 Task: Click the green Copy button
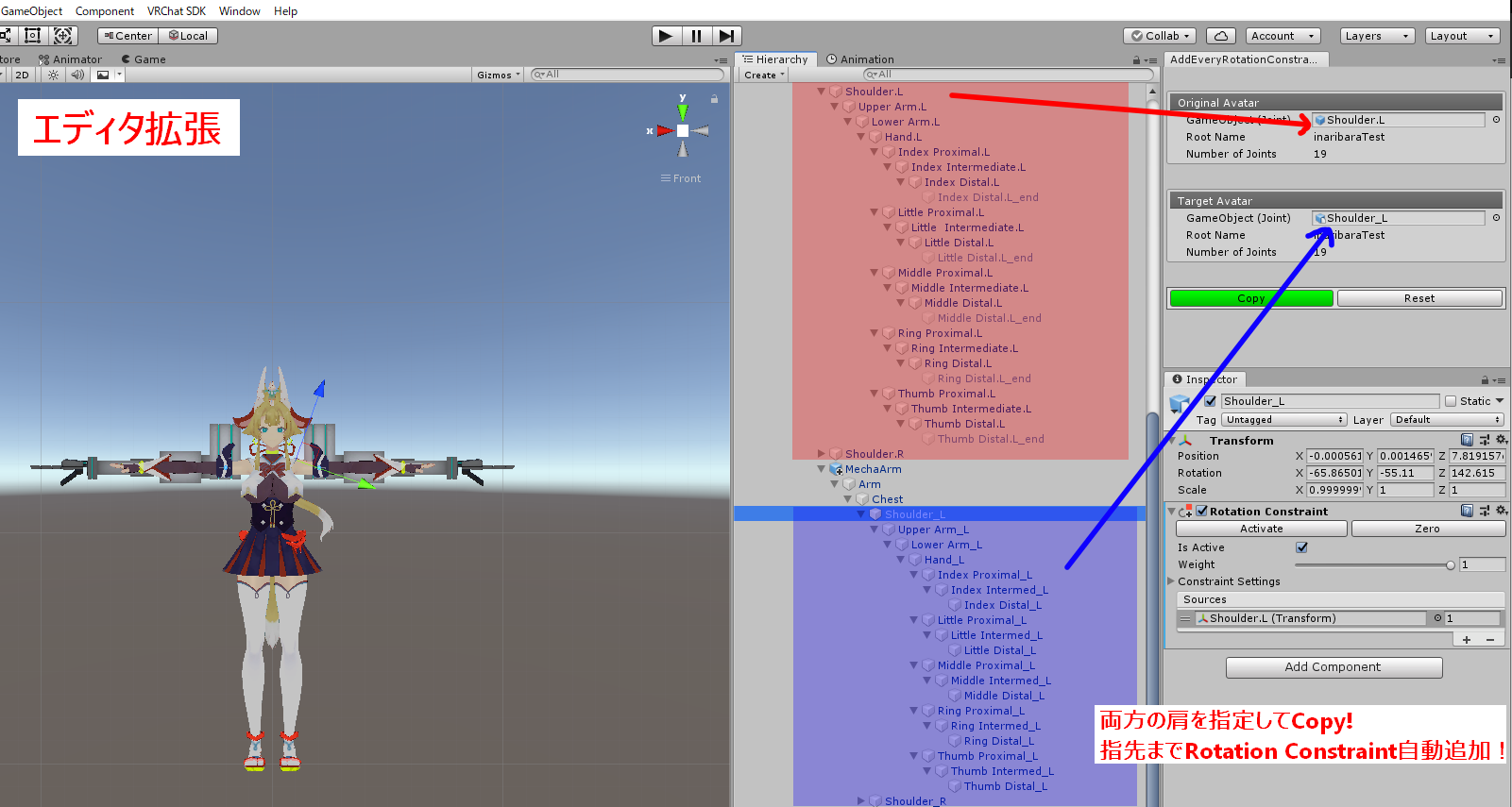click(x=1251, y=298)
